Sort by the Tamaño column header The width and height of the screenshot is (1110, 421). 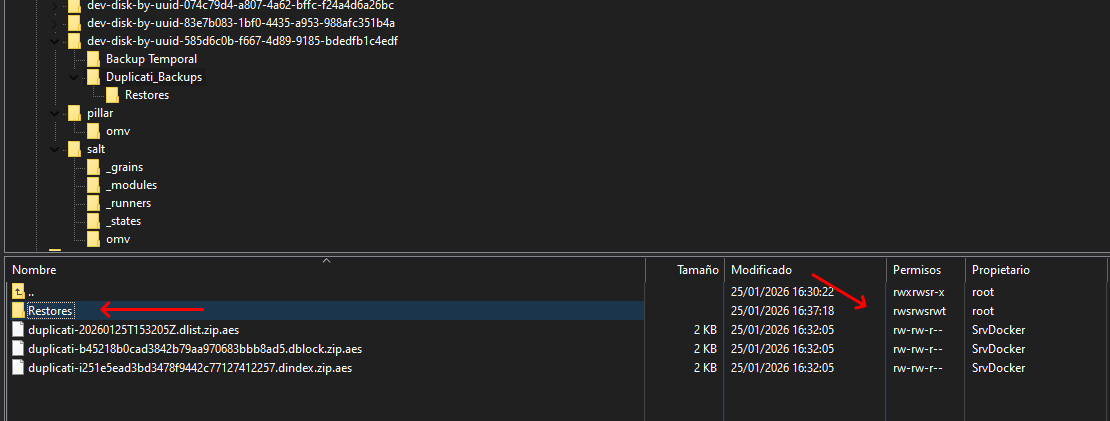tap(697, 270)
